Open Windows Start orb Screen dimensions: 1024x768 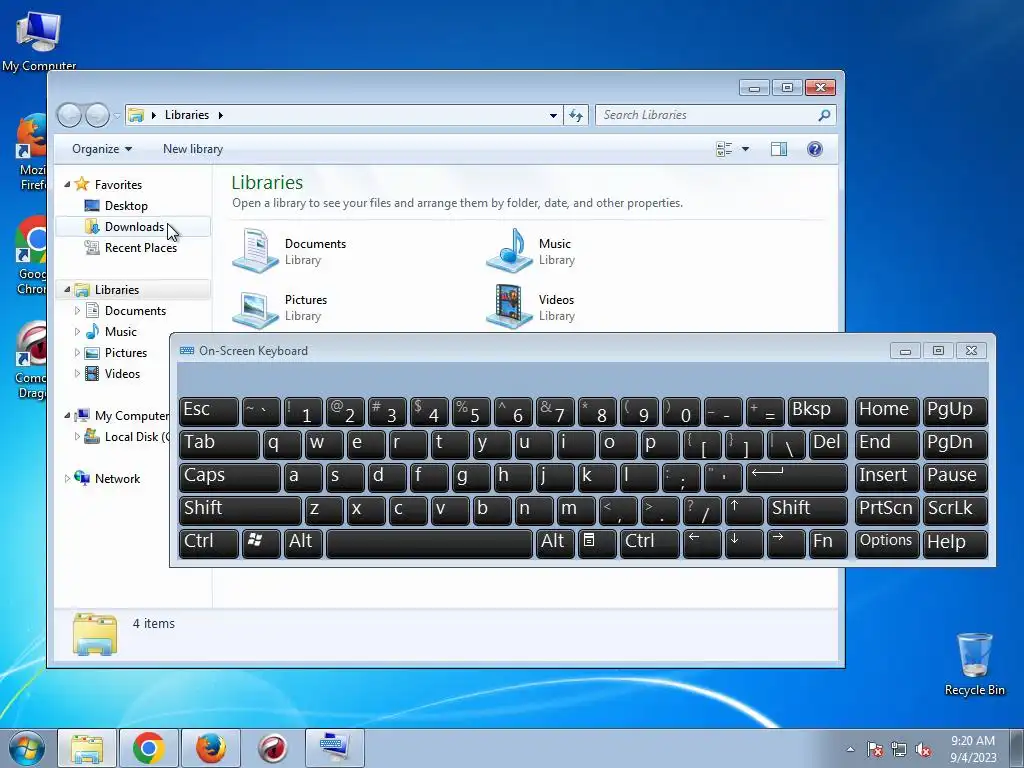(x=27, y=748)
